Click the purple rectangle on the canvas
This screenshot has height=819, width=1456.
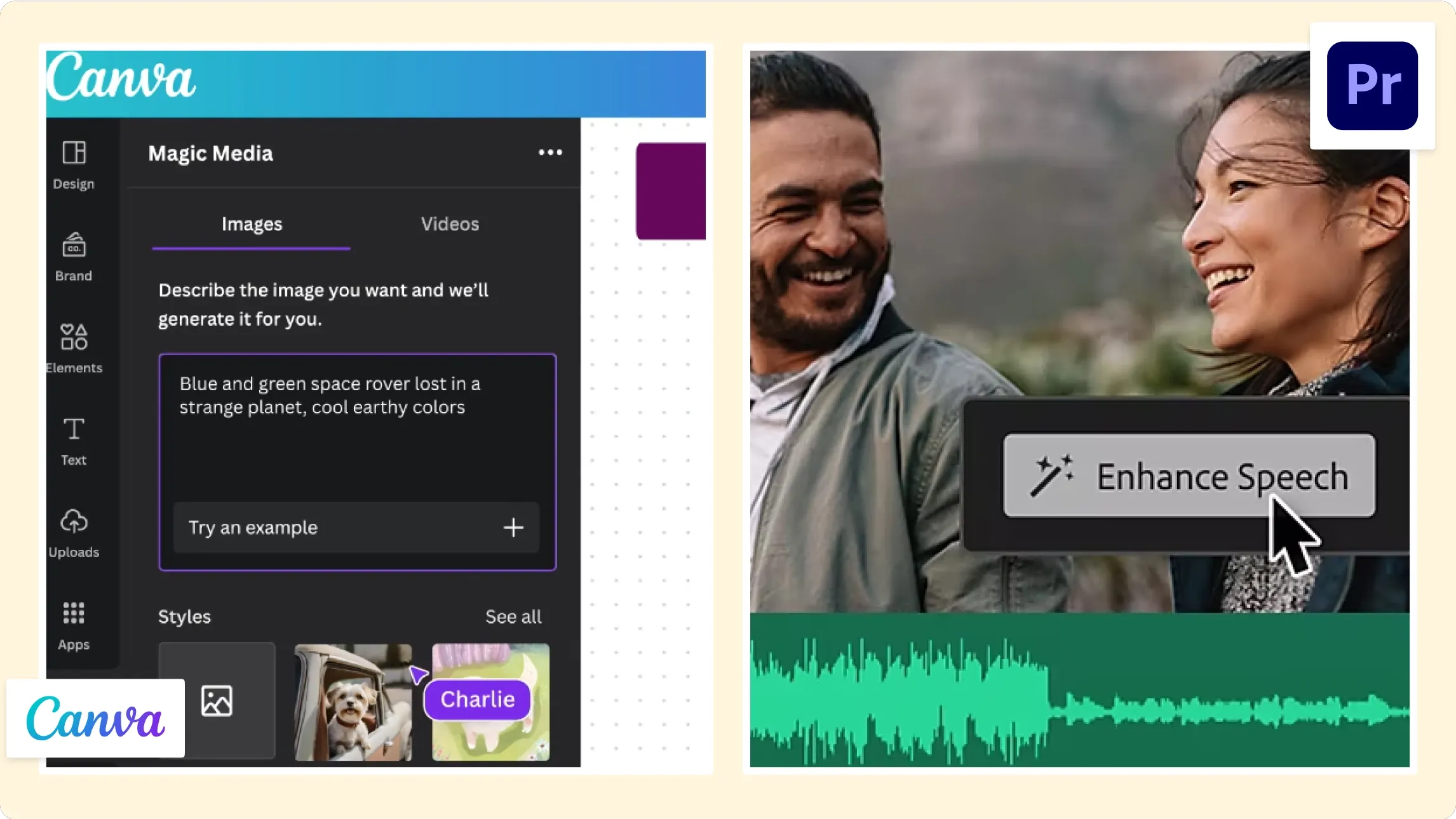point(671,191)
